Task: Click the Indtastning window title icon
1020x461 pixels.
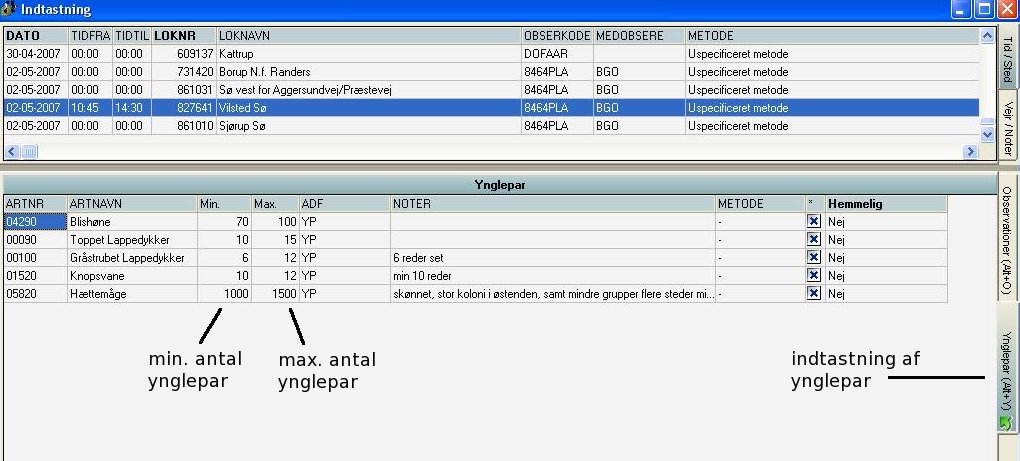Action: pyautogui.click(x=10, y=11)
